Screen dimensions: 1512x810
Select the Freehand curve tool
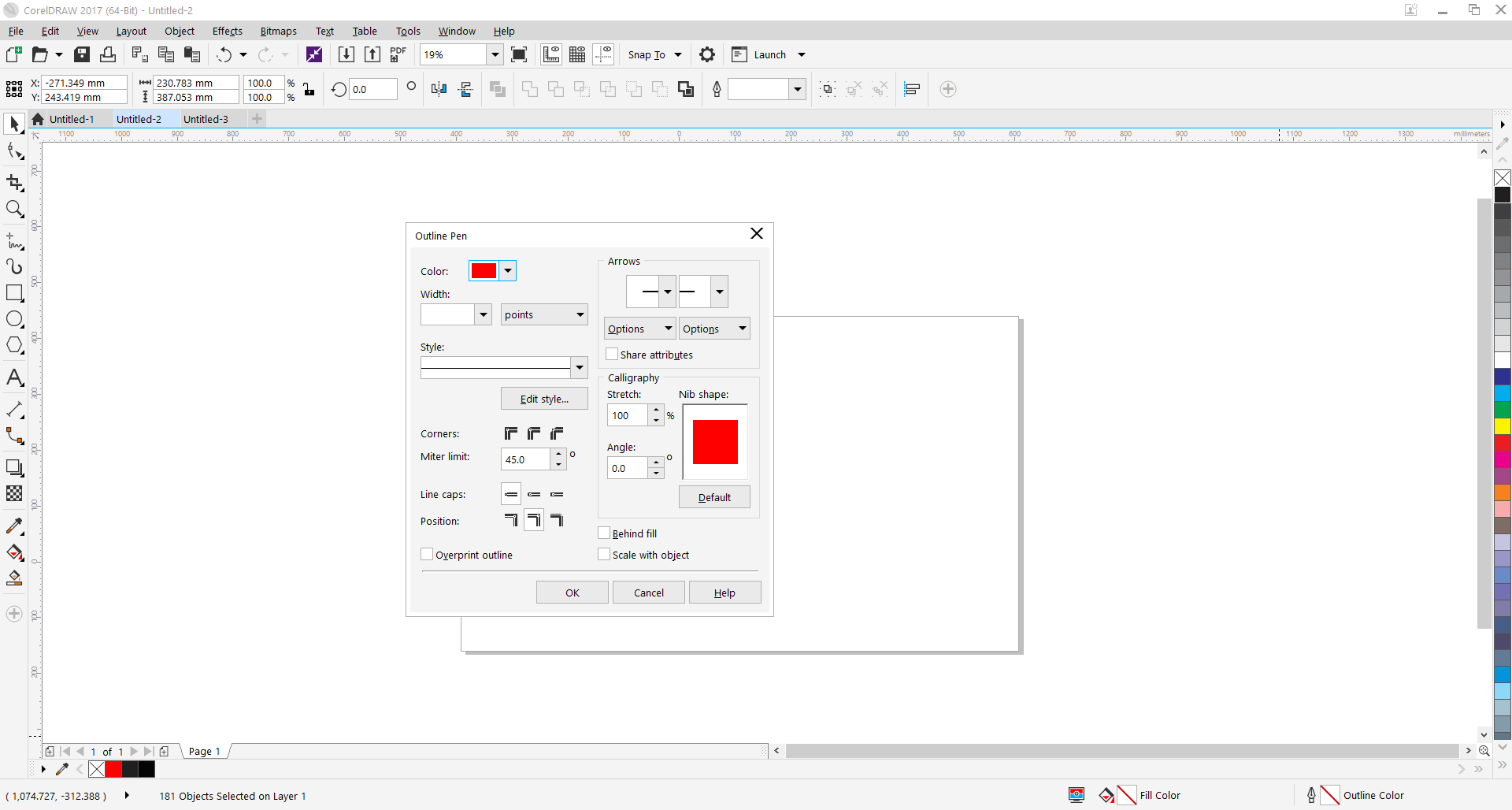coord(14,240)
